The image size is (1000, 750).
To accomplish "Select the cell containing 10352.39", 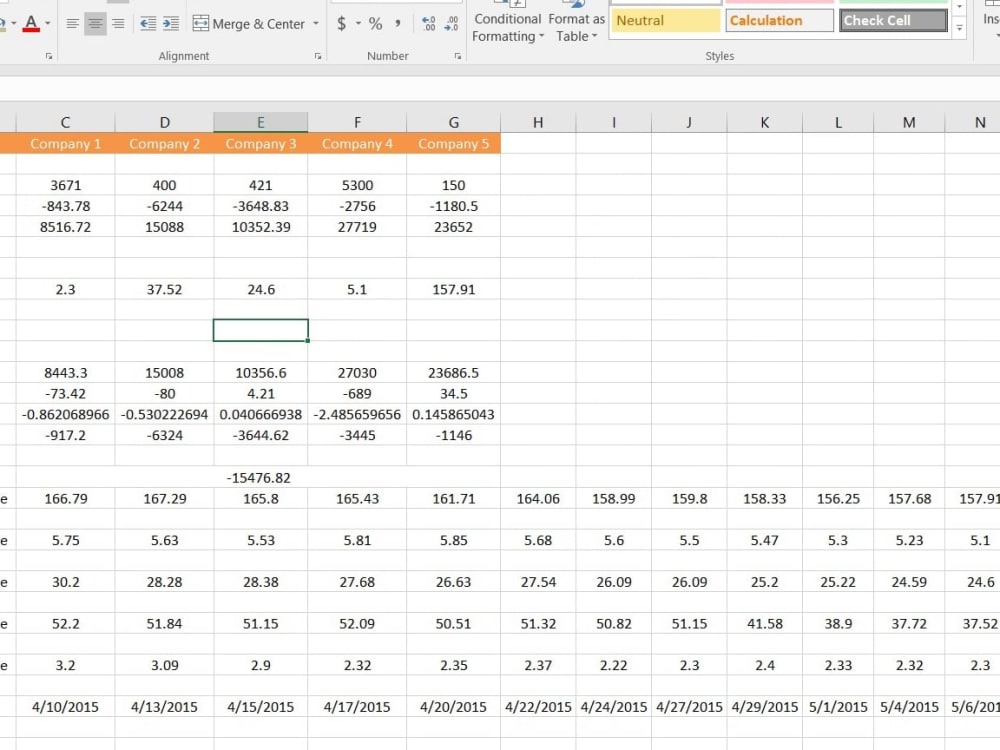I will click(x=261, y=227).
